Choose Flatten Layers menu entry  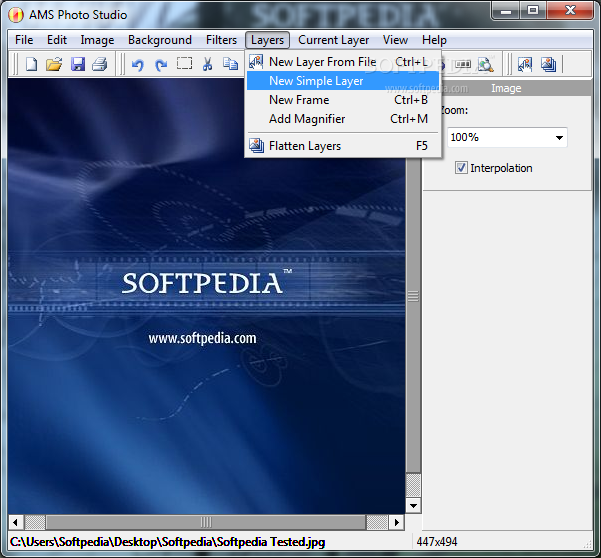pyautogui.click(x=343, y=146)
